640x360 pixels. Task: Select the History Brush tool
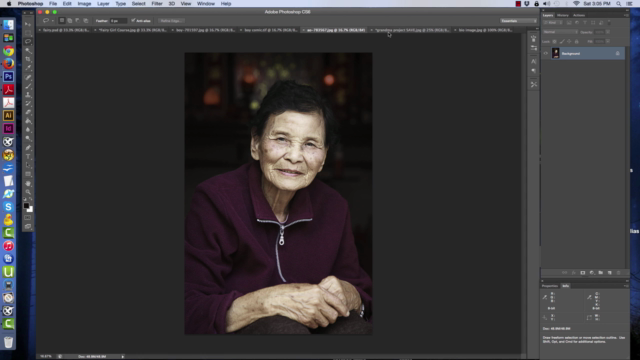(28, 104)
